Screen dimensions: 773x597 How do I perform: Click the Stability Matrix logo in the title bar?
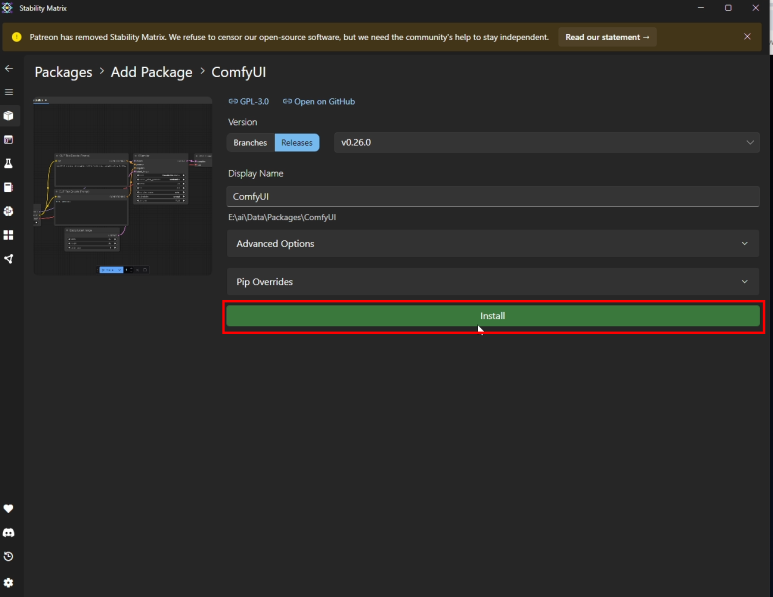(x=7, y=8)
